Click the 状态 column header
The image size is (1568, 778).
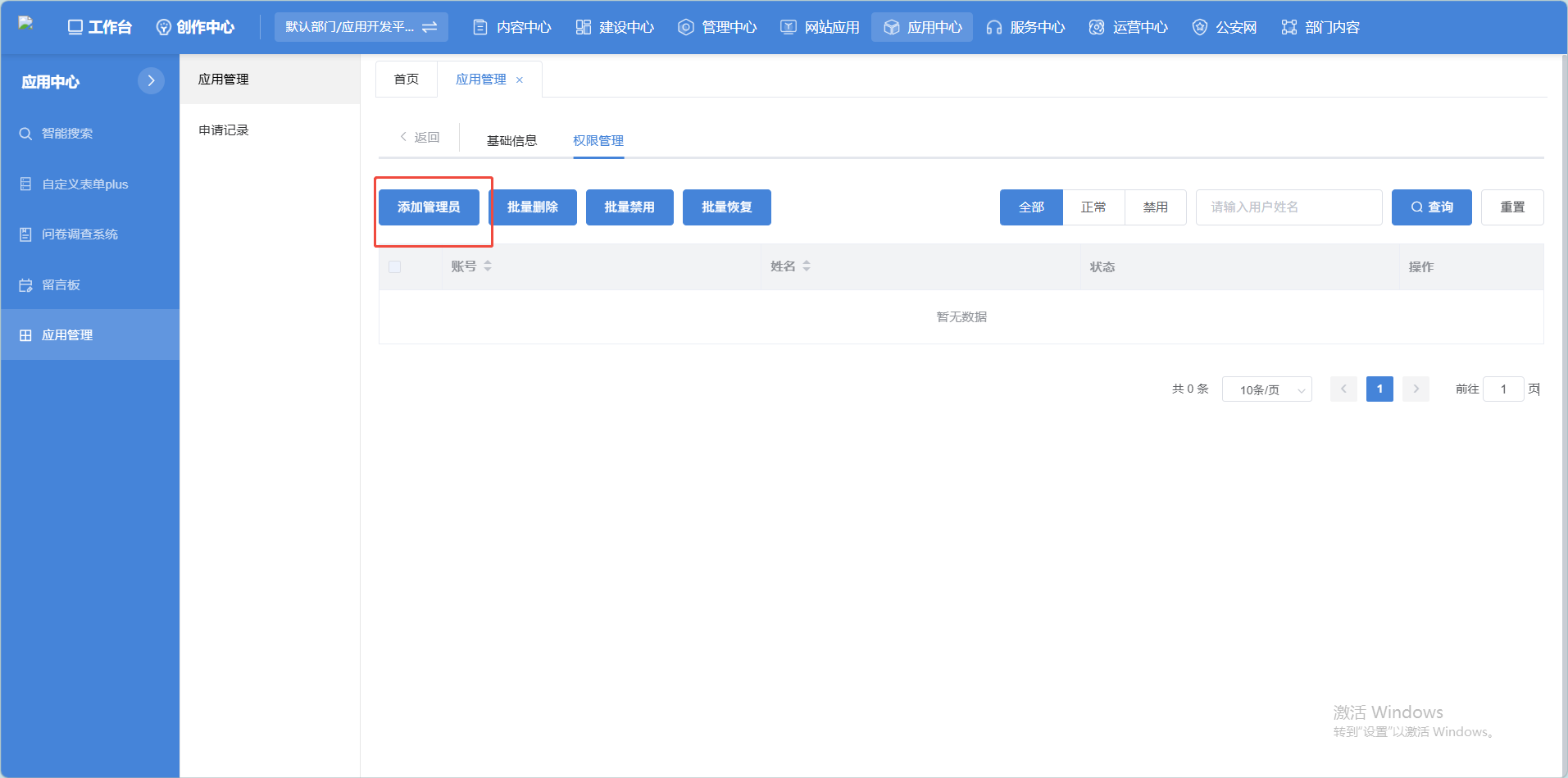tap(1102, 266)
